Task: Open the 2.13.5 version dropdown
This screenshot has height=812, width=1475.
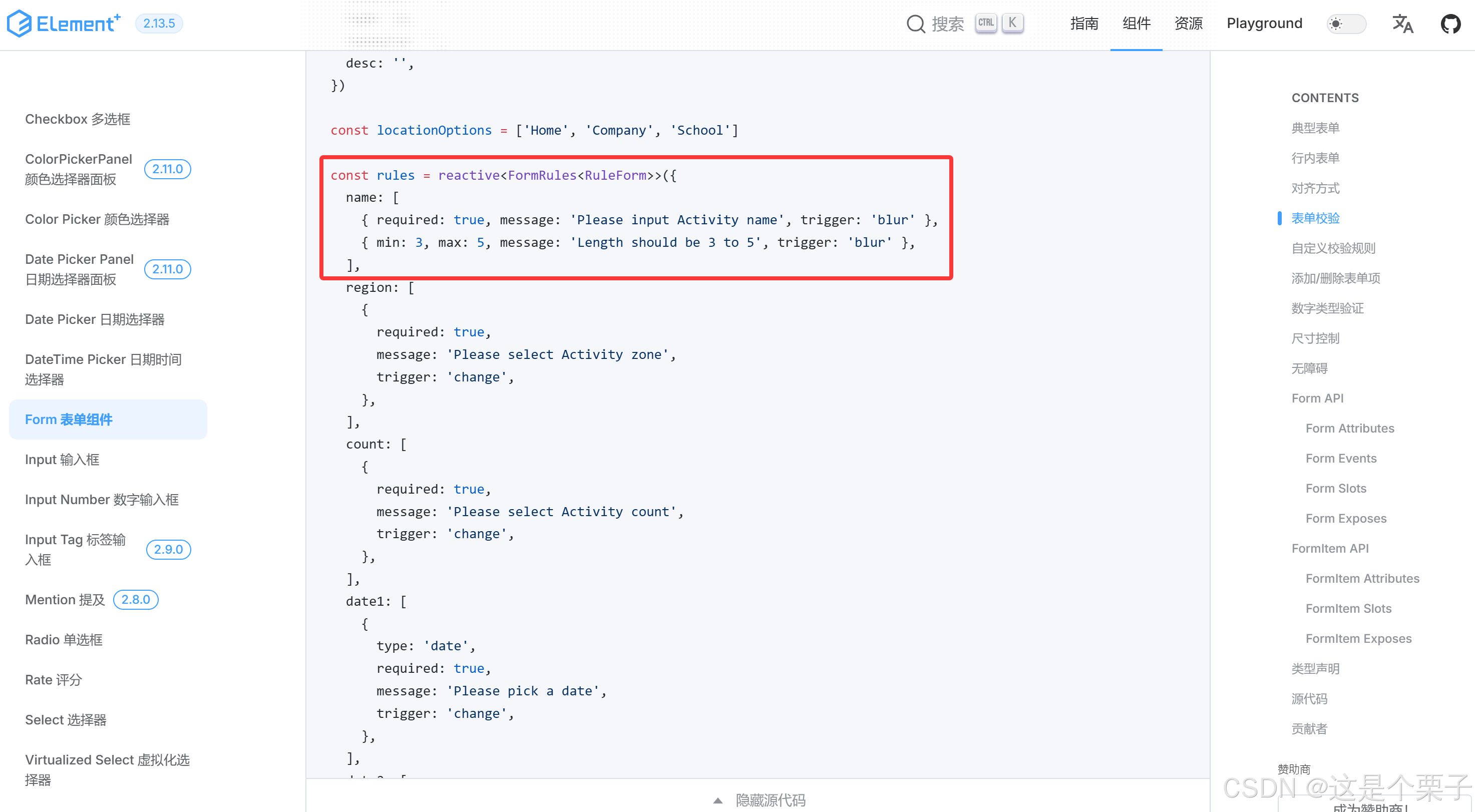Action: pos(159,24)
